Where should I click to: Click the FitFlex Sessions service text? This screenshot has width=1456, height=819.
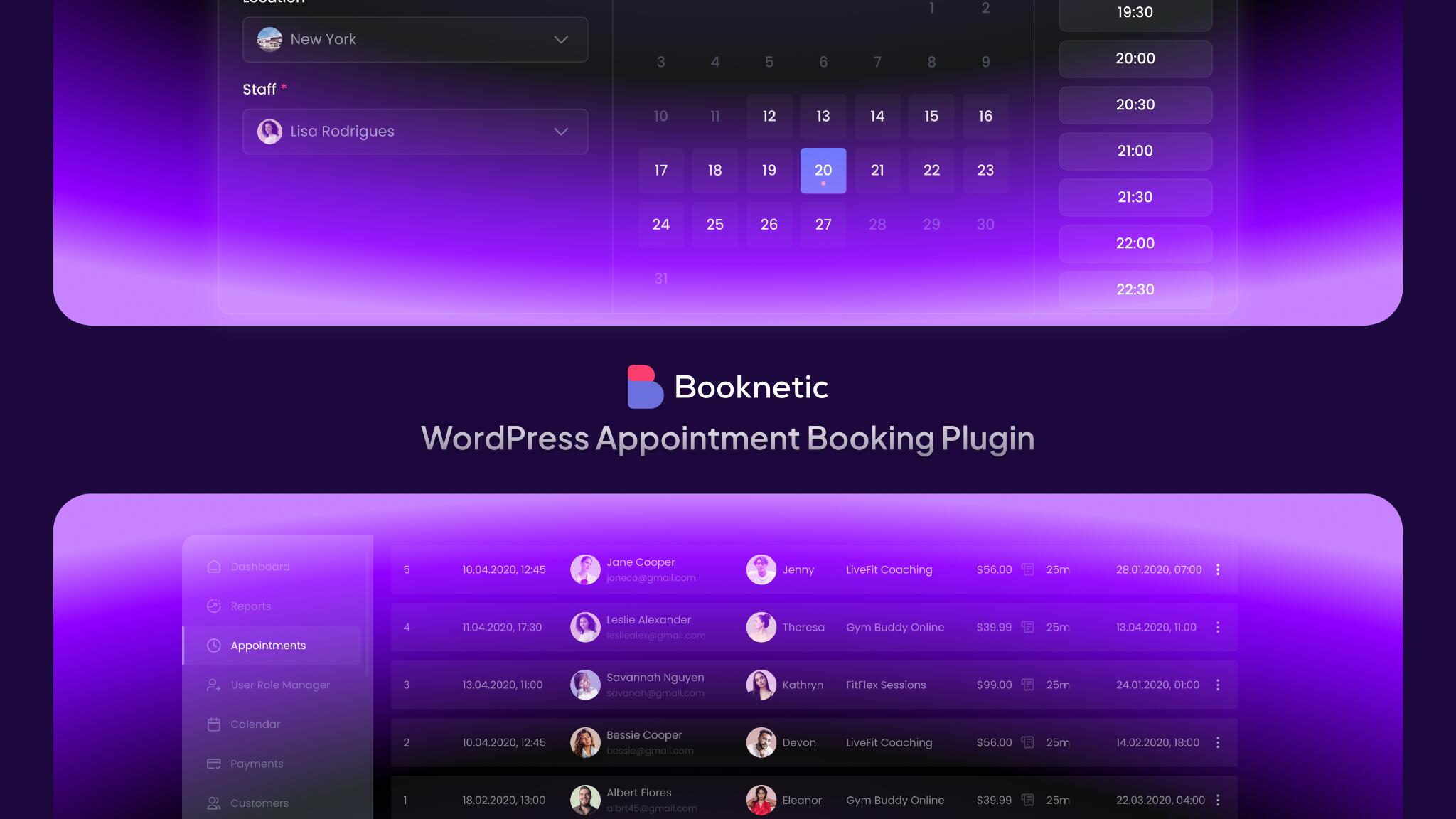(x=886, y=685)
